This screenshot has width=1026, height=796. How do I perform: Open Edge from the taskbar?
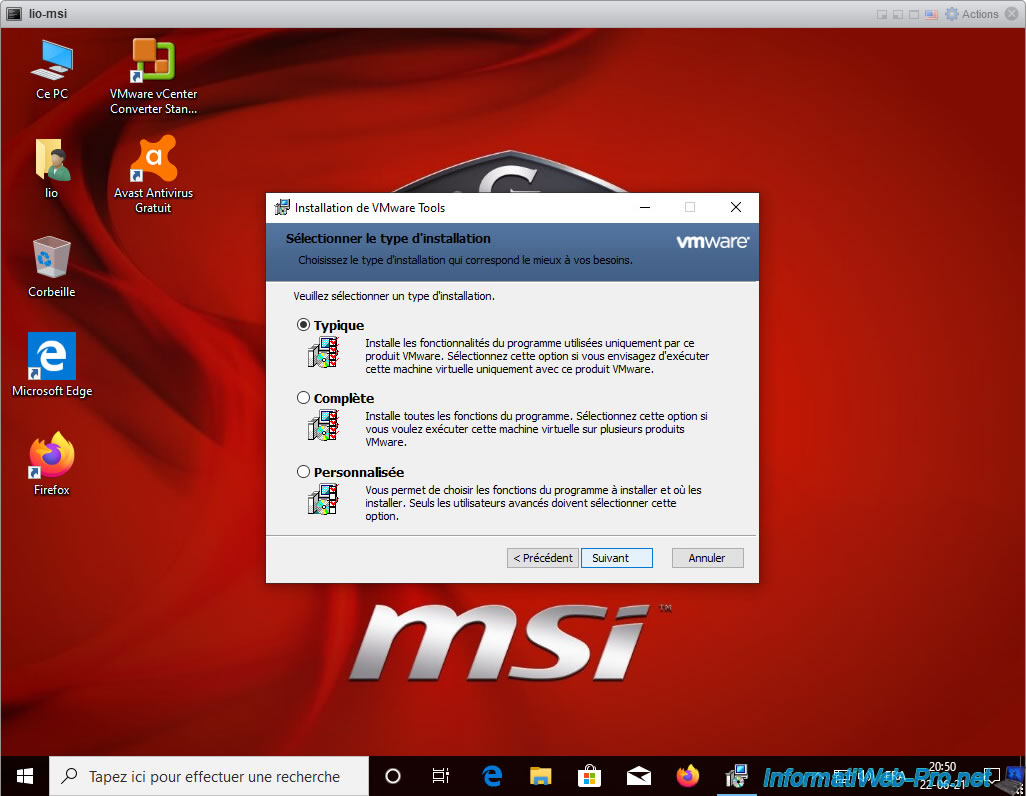pyautogui.click(x=491, y=776)
